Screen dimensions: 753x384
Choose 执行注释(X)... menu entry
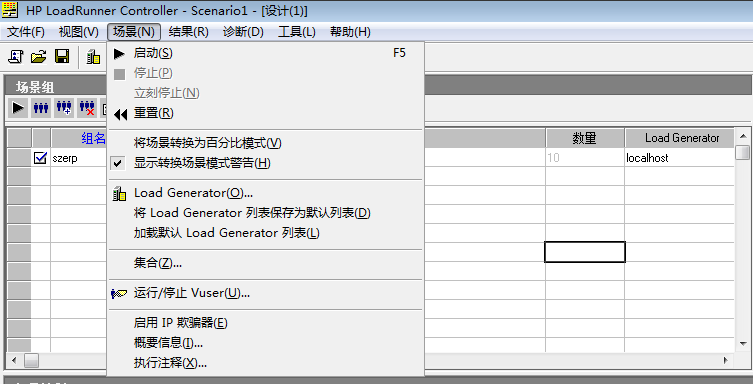point(266,363)
